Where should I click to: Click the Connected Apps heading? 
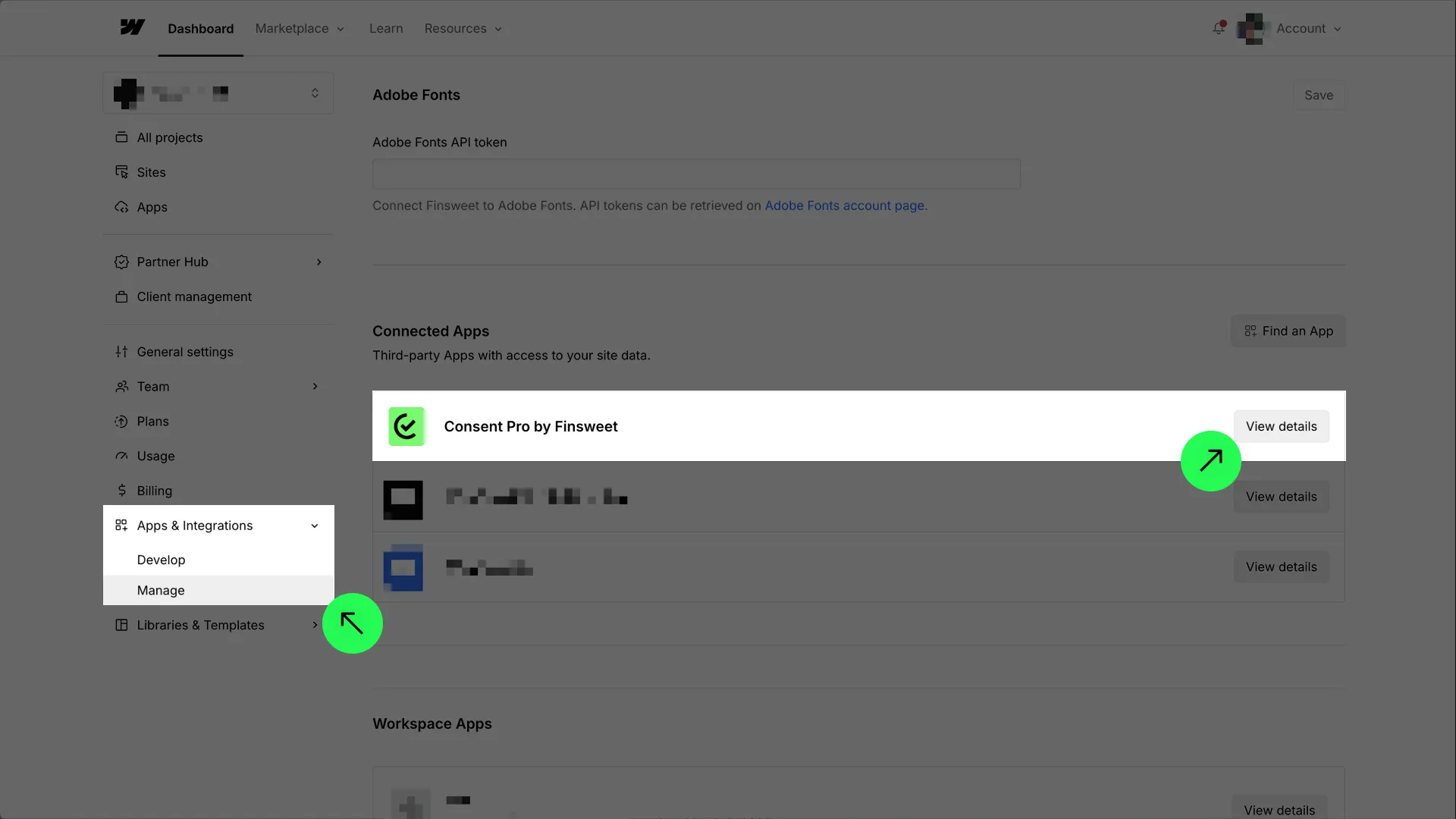click(431, 331)
